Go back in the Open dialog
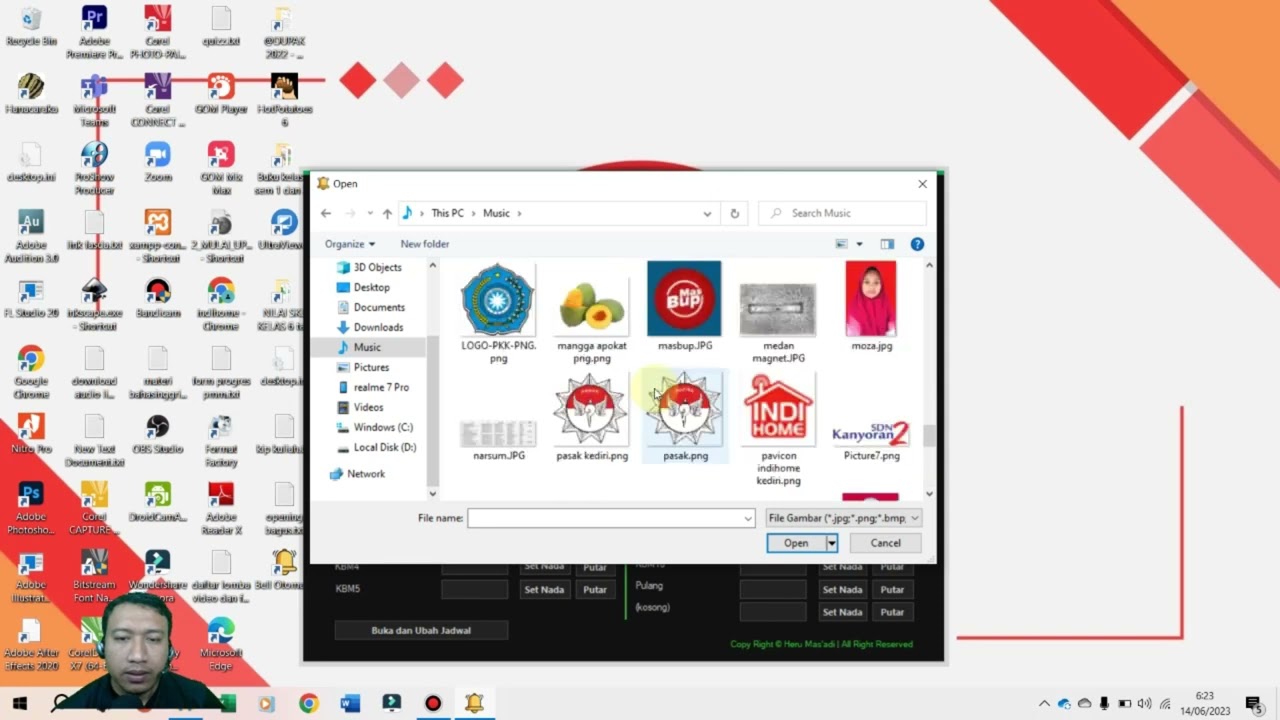Viewport: 1280px width, 720px height. click(x=326, y=213)
